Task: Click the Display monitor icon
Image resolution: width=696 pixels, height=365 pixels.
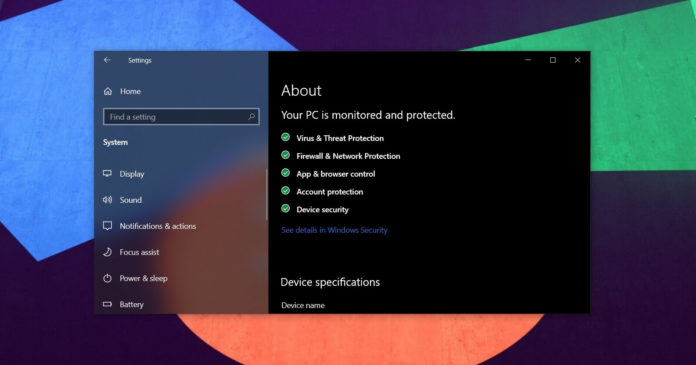Action: click(x=107, y=174)
